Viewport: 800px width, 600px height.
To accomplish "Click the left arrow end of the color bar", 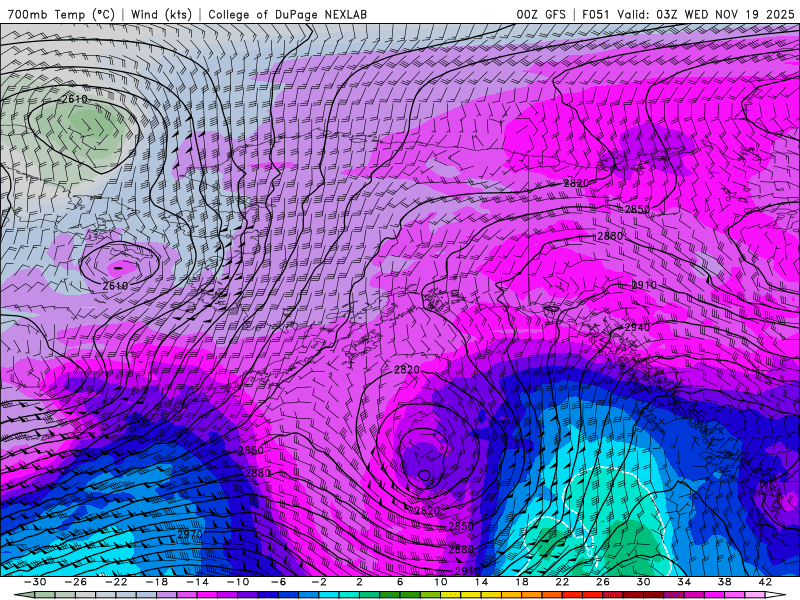I will 24,595.
